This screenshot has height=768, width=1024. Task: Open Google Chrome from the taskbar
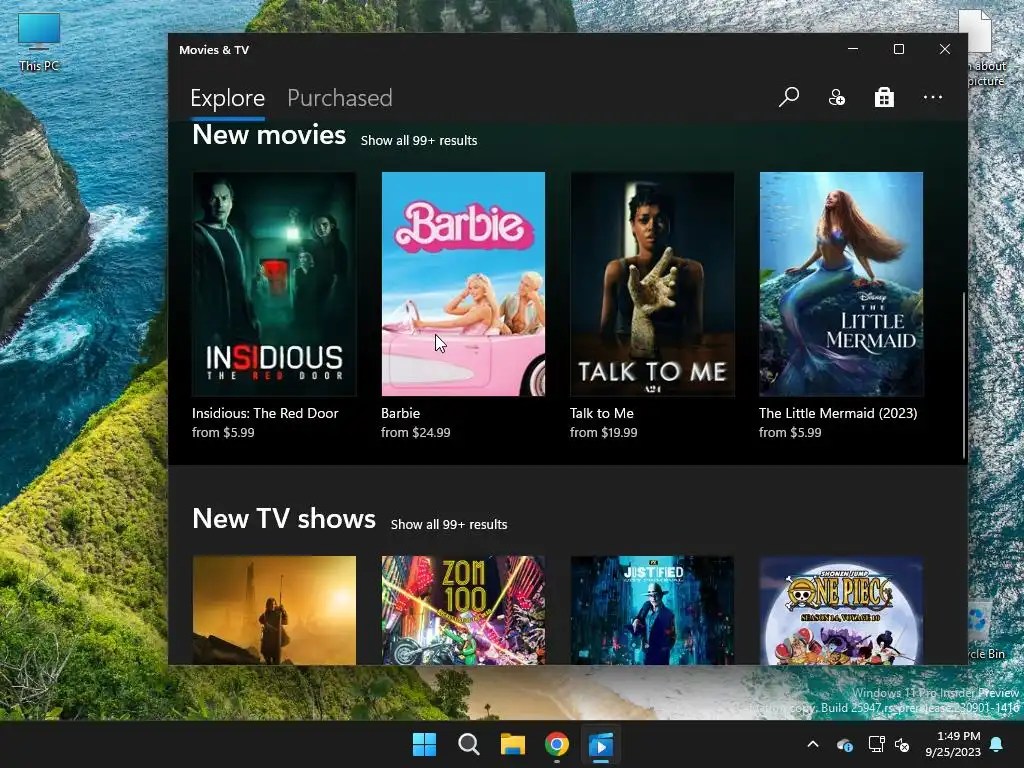[556, 744]
